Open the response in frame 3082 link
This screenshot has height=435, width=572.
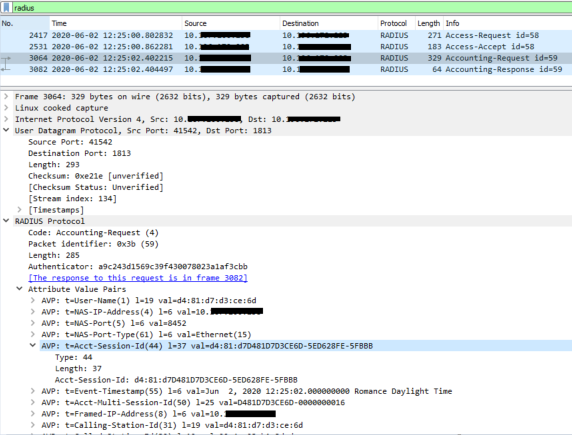click(138, 278)
